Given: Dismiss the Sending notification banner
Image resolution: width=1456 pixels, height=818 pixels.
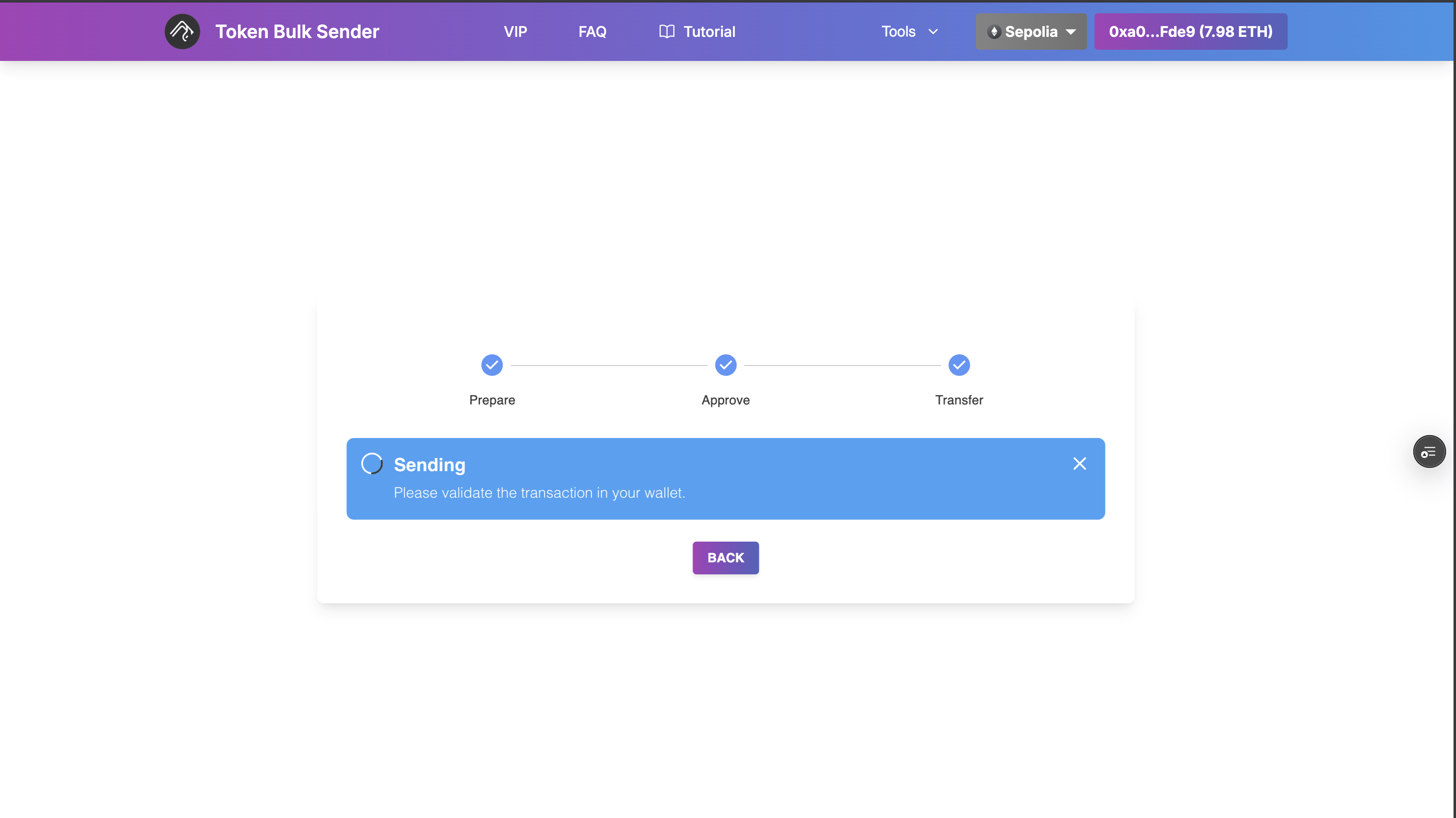Looking at the screenshot, I should pyautogui.click(x=1079, y=463).
